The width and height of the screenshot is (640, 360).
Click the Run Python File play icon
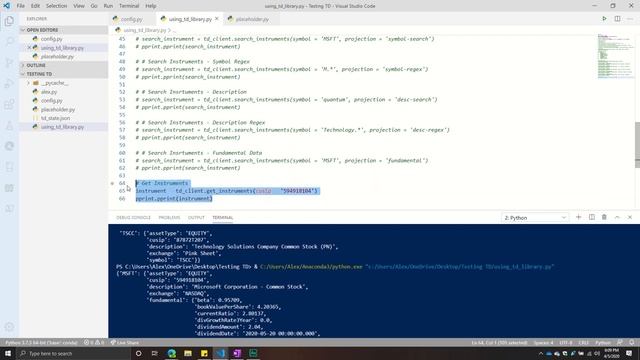[x=604, y=19]
